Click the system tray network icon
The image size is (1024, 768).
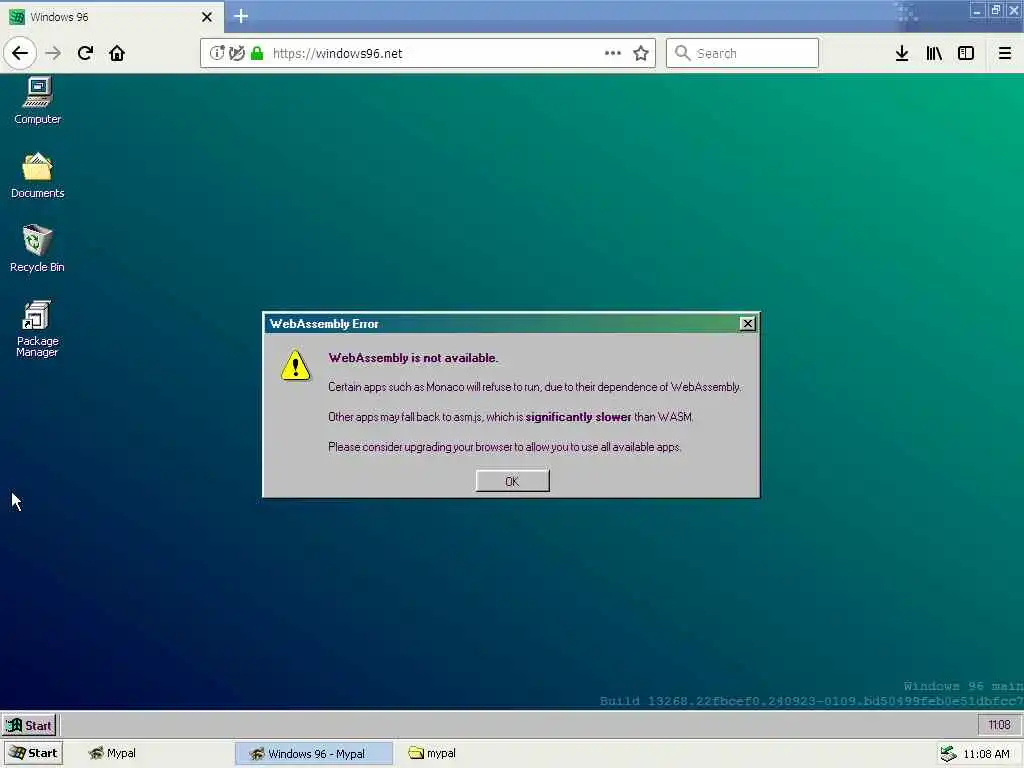[x=948, y=754]
